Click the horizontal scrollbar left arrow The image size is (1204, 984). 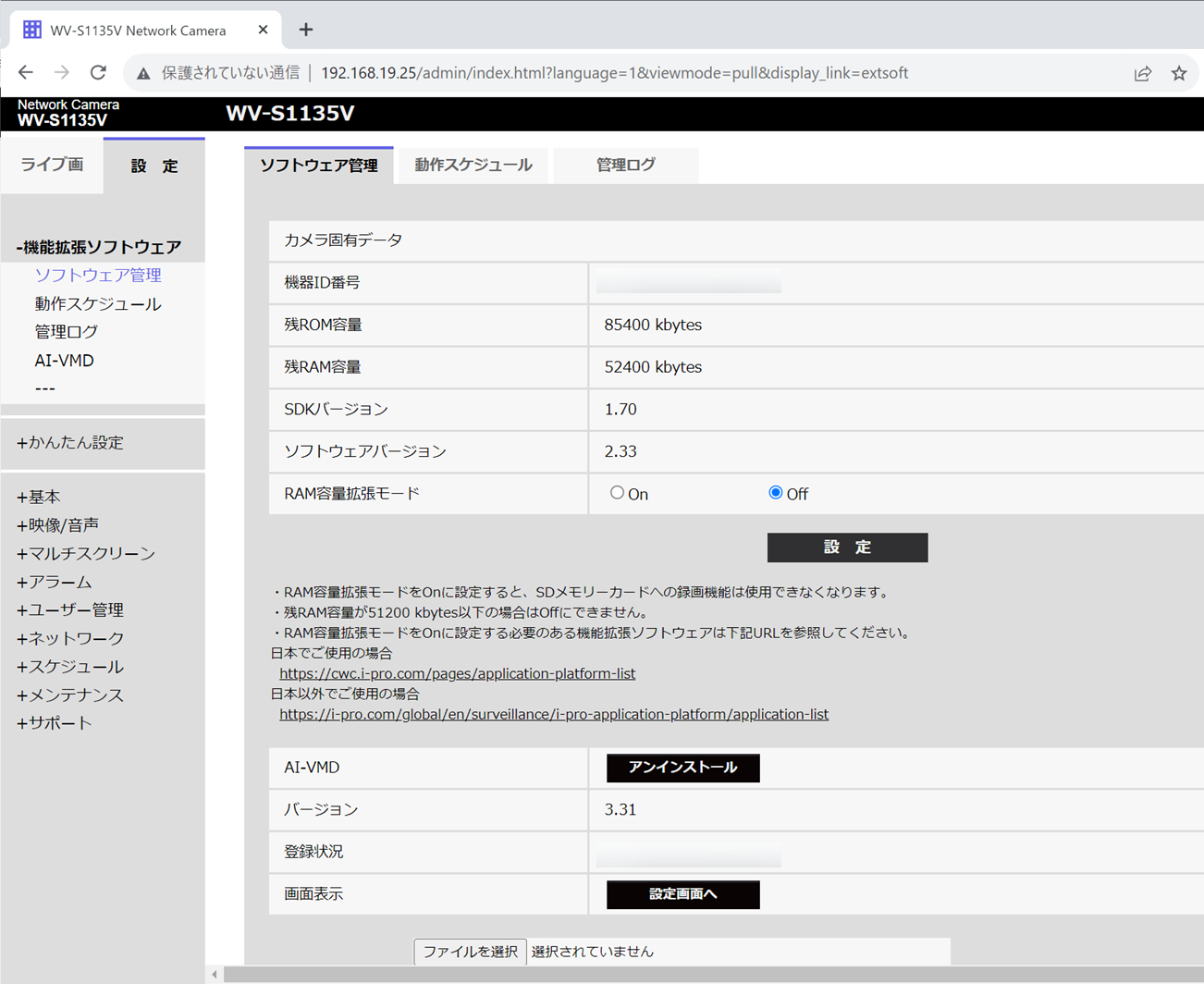[215, 975]
